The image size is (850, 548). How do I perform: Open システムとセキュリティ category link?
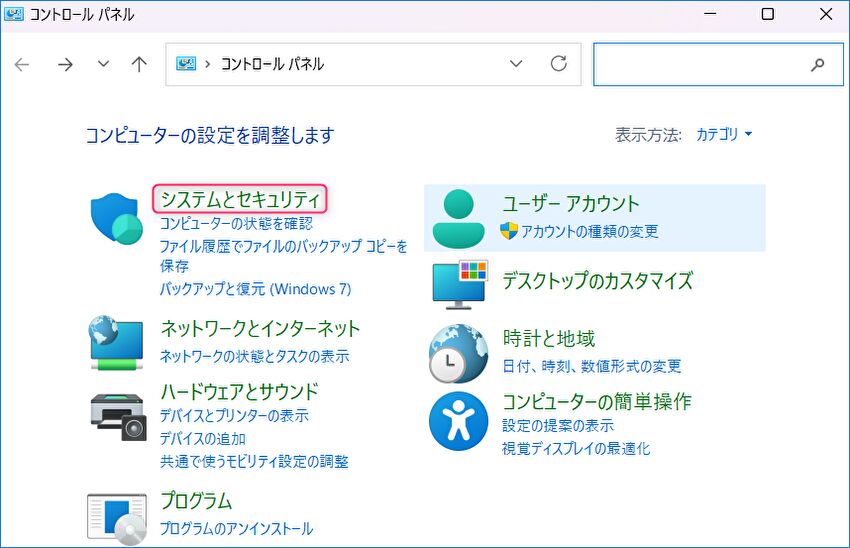(240, 199)
